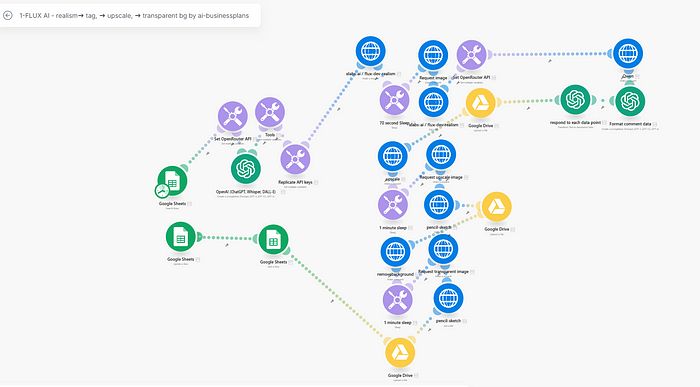Select the Google Drive module at bottom

[400, 353]
